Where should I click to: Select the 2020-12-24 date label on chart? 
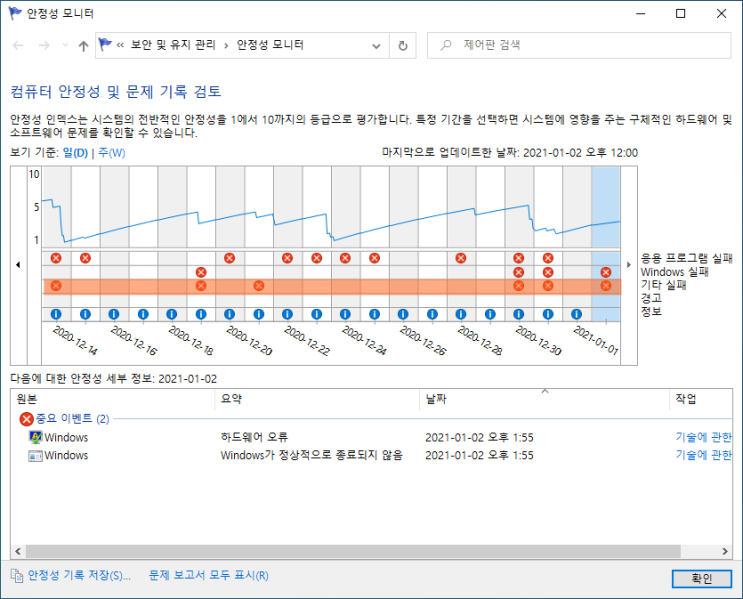pos(364,340)
